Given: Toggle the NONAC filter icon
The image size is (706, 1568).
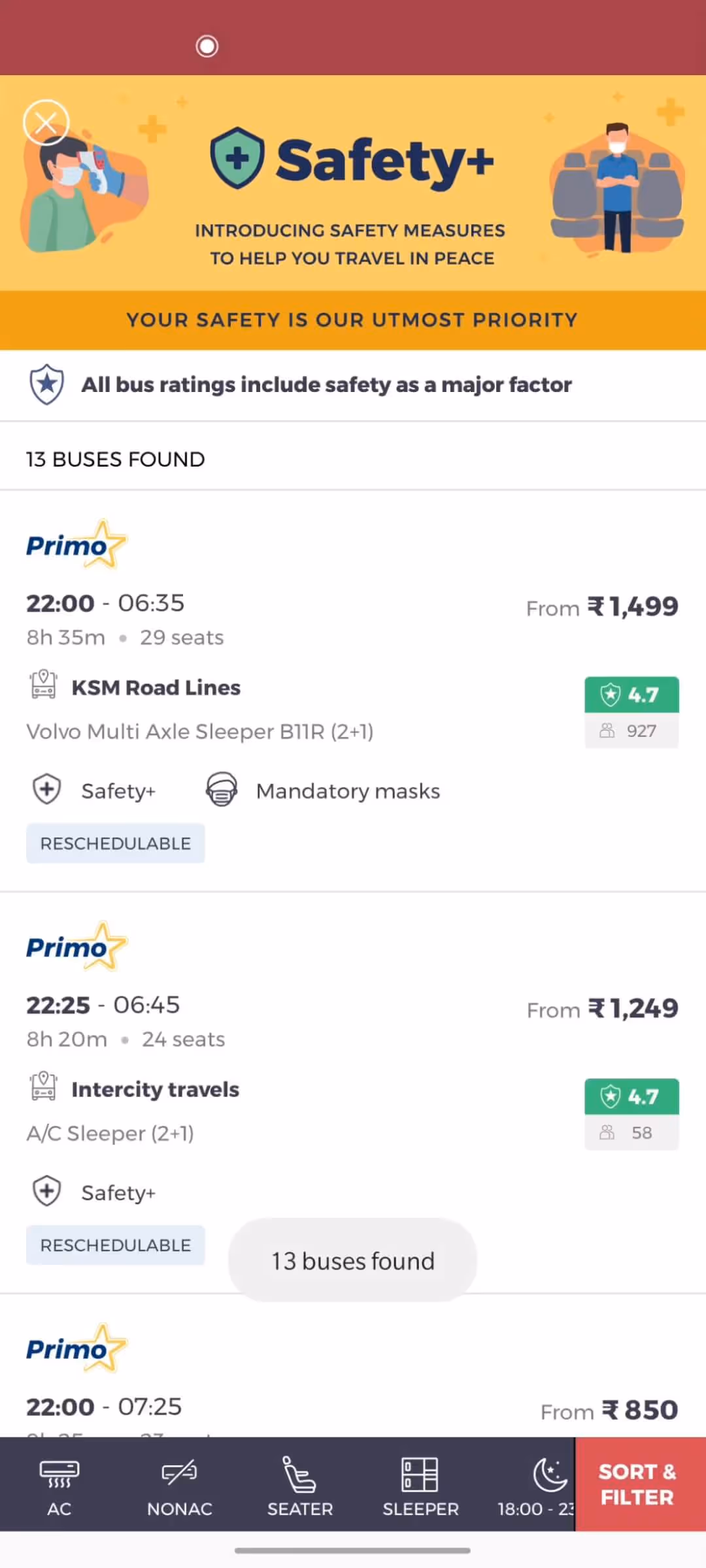Looking at the screenshot, I should coord(179,1473).
